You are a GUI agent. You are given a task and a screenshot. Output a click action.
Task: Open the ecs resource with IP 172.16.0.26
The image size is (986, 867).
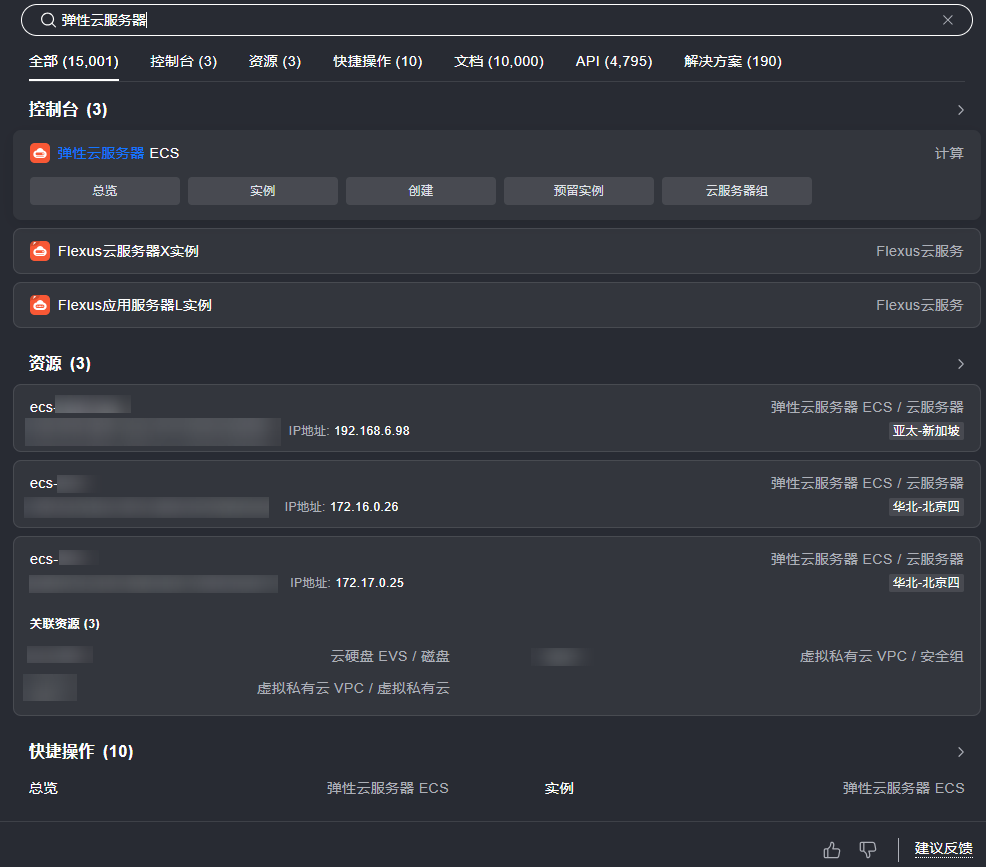pos(497,494)
